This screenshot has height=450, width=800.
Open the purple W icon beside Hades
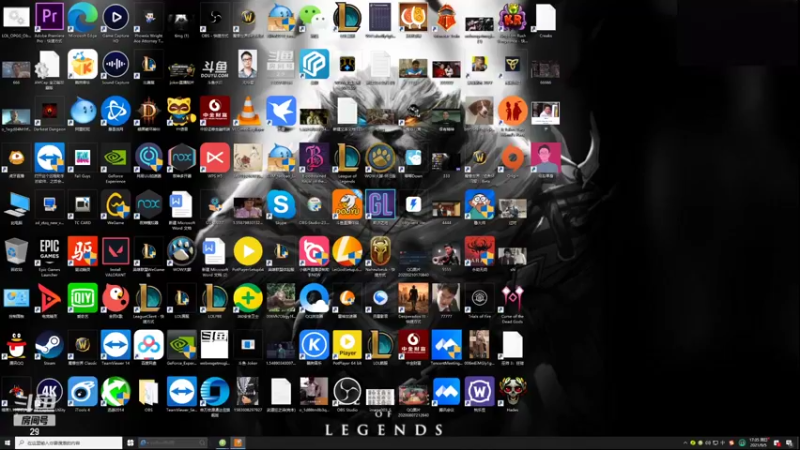[x=479, y=391]
